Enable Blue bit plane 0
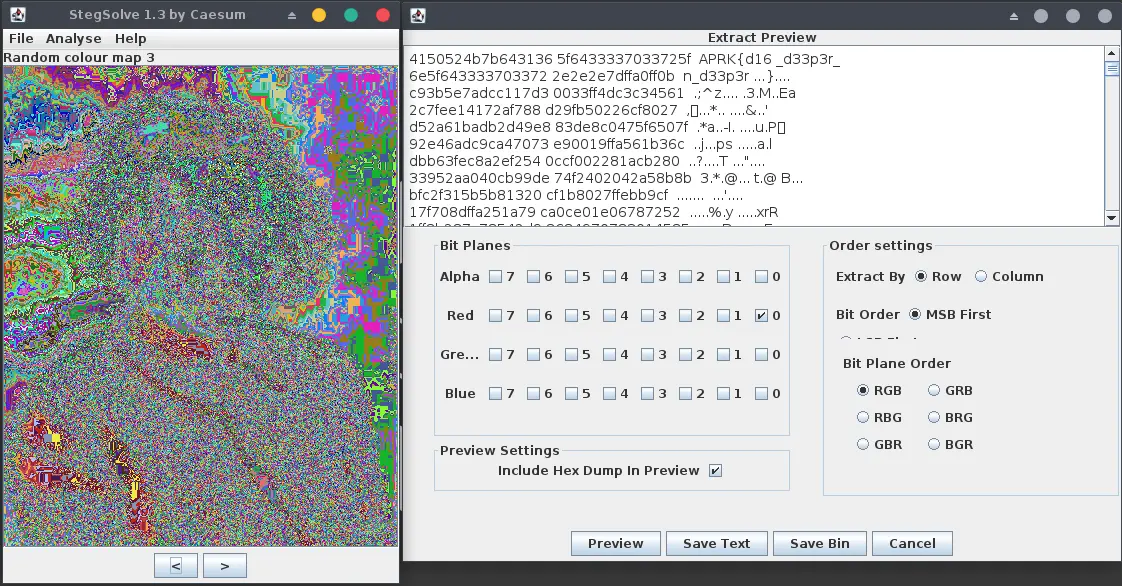Image resolution: width=1122 pixels, height=586 pixels. pos(761,394)
